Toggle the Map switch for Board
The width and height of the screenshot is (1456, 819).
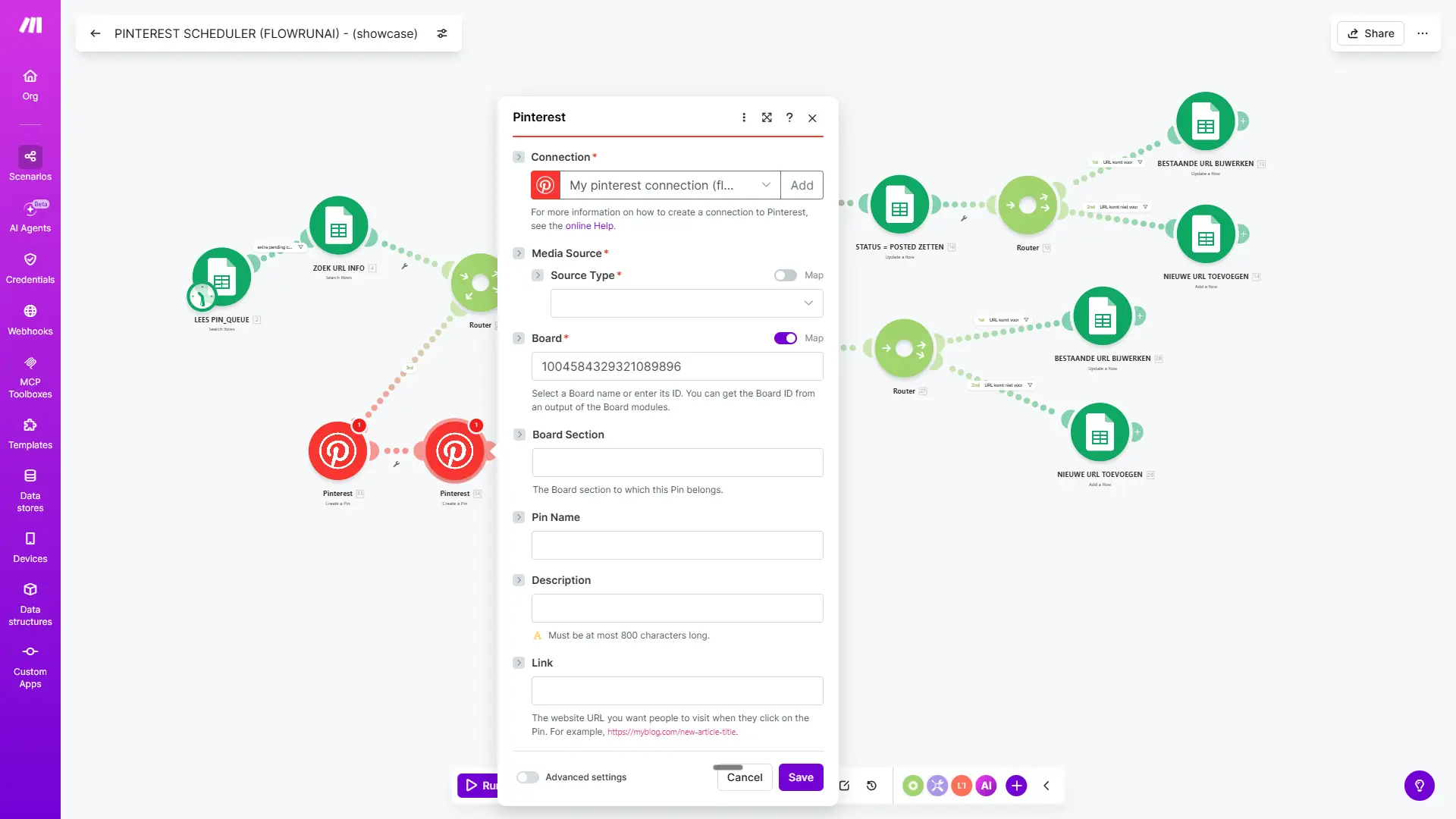pos(786,338)
